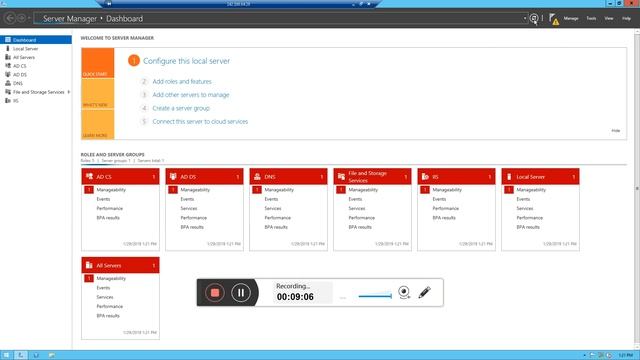
Task: Open the AD DS role tile header
Action: (204, 177)
